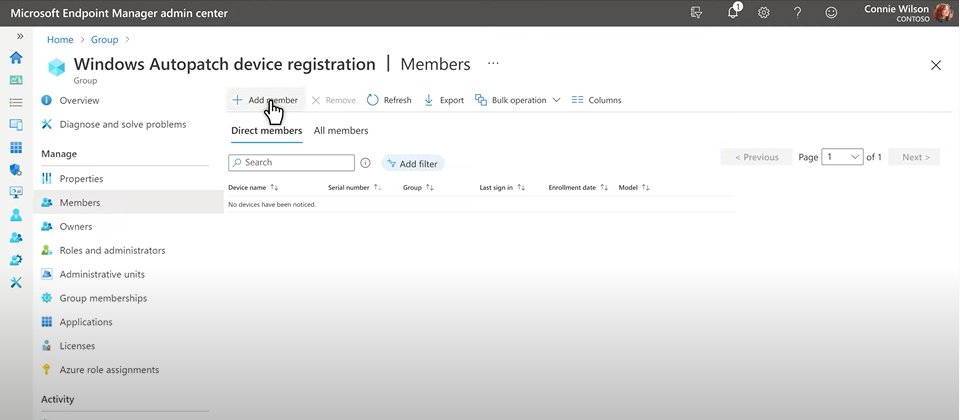Open Groups icon in left rail
The height and width of the screenshot is (420, 960).
coord(16,238)
